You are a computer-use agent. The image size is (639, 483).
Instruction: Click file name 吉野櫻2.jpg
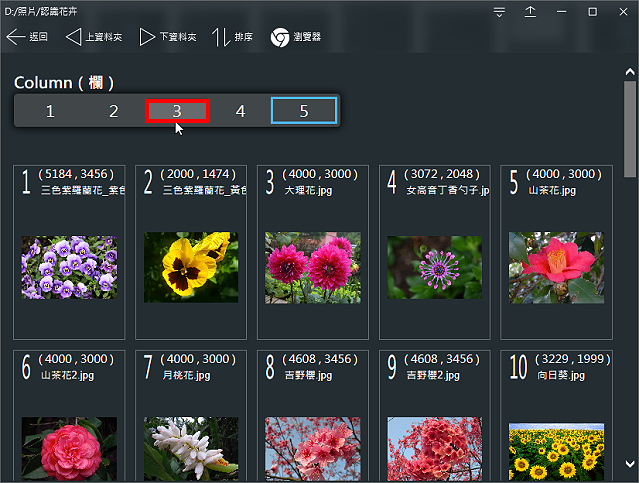click(433, 375)
